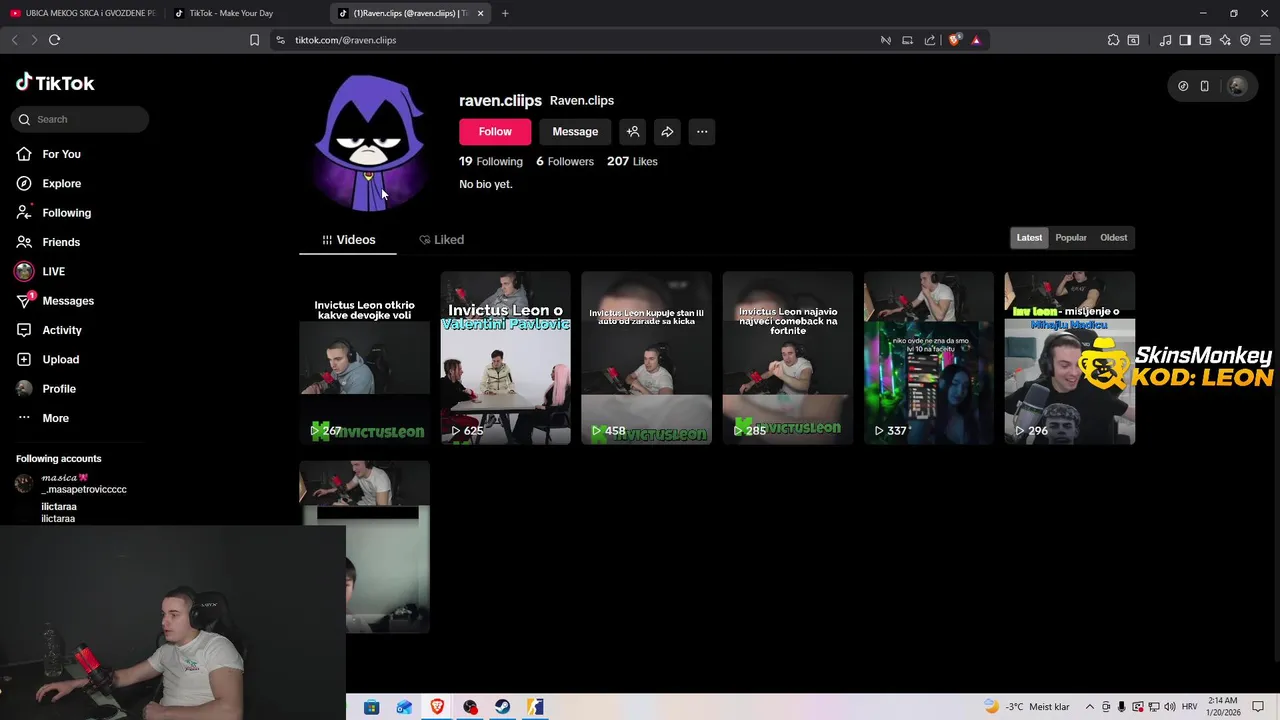Reload the current page
Viewport: 1280px width, 720px height.
click(x=55, y=40)
